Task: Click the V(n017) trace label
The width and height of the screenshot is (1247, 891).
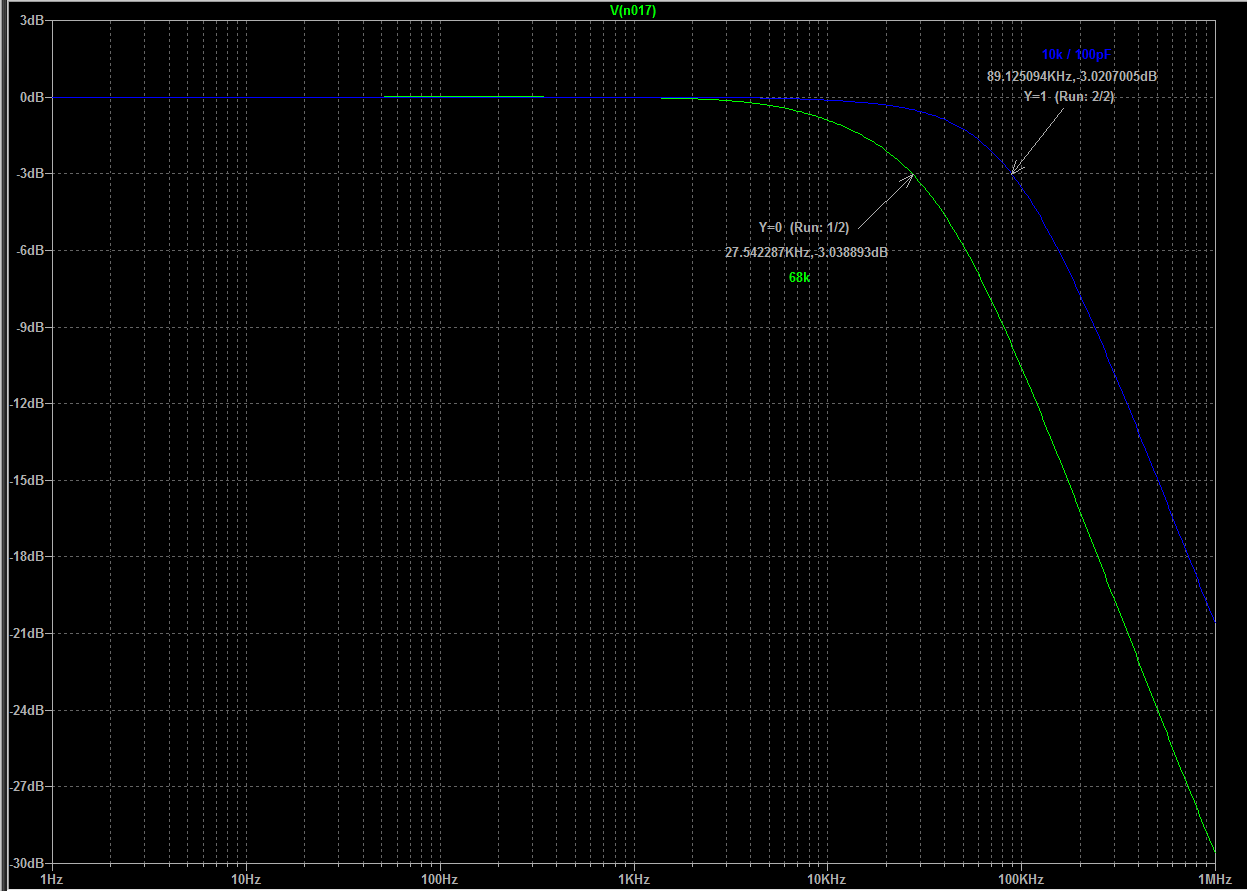Action: click(x=633, y=10)
